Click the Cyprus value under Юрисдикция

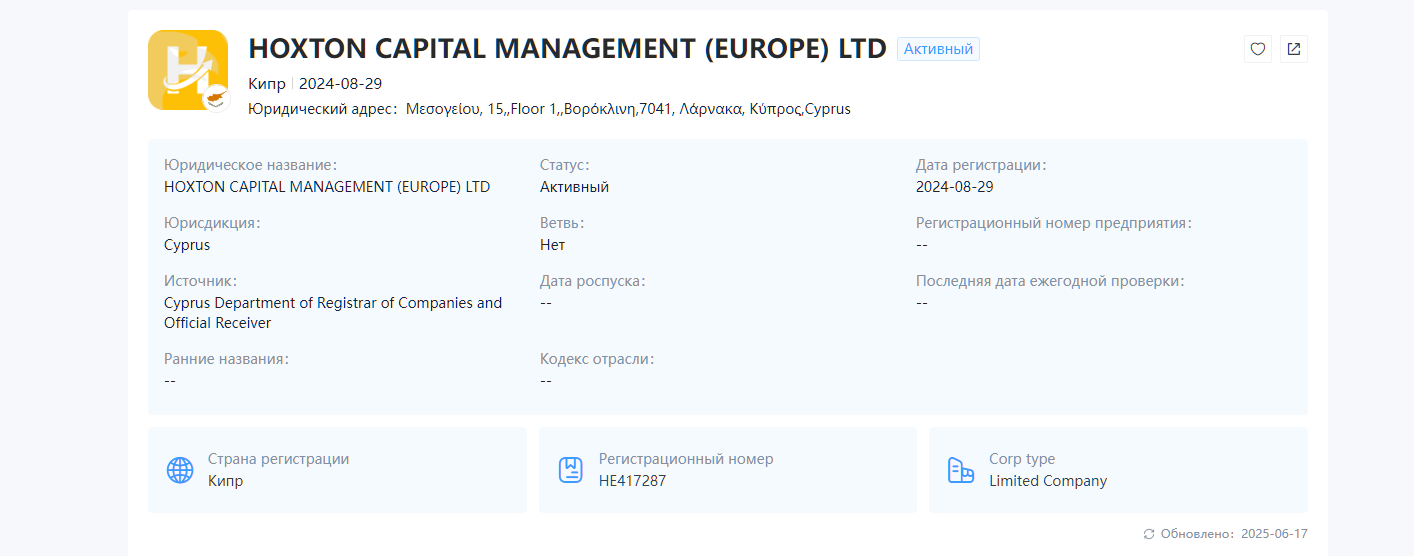coord(187,245)
